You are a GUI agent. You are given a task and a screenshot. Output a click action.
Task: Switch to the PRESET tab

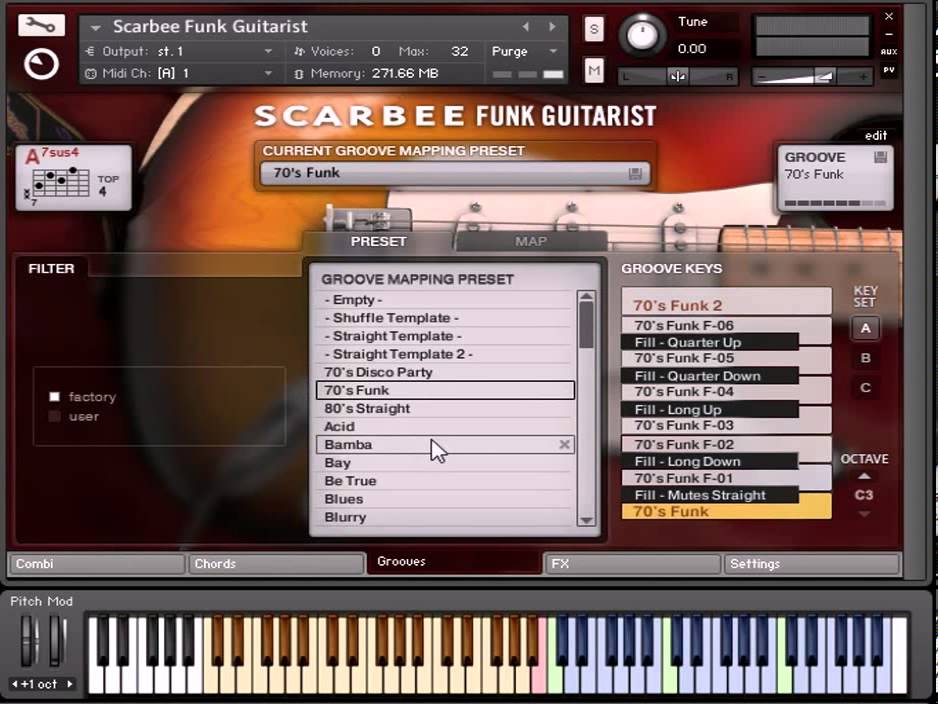click(x=378, y=242)
